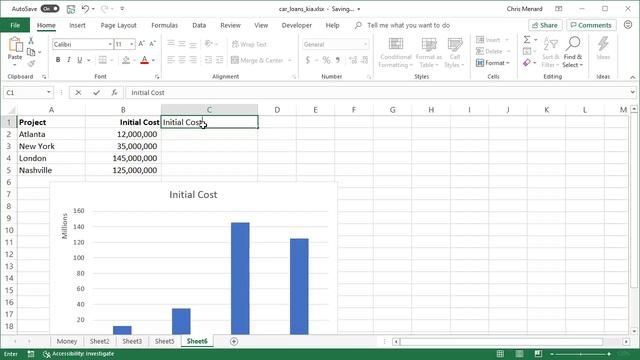
Task: Open the File tab
Action: tap(15, 25)
